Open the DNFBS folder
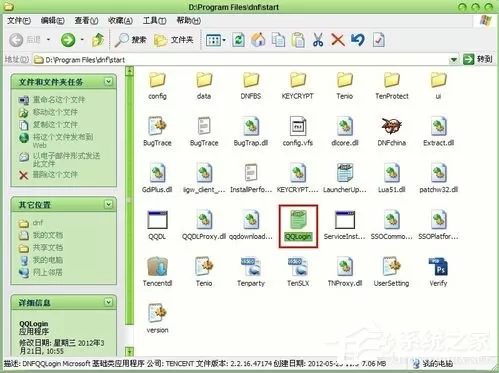This screenshot has height=373, width=499. coord(251,86)
